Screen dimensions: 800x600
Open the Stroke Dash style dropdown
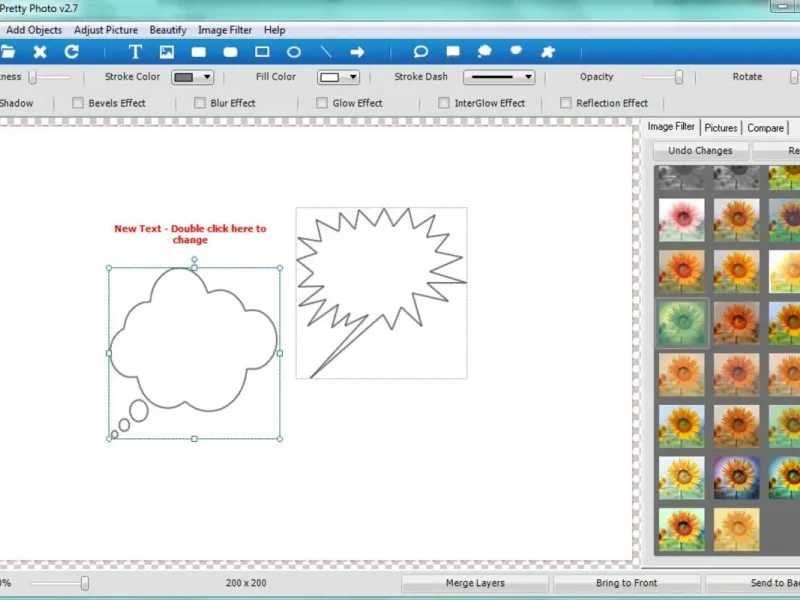(x=499, y=77)
